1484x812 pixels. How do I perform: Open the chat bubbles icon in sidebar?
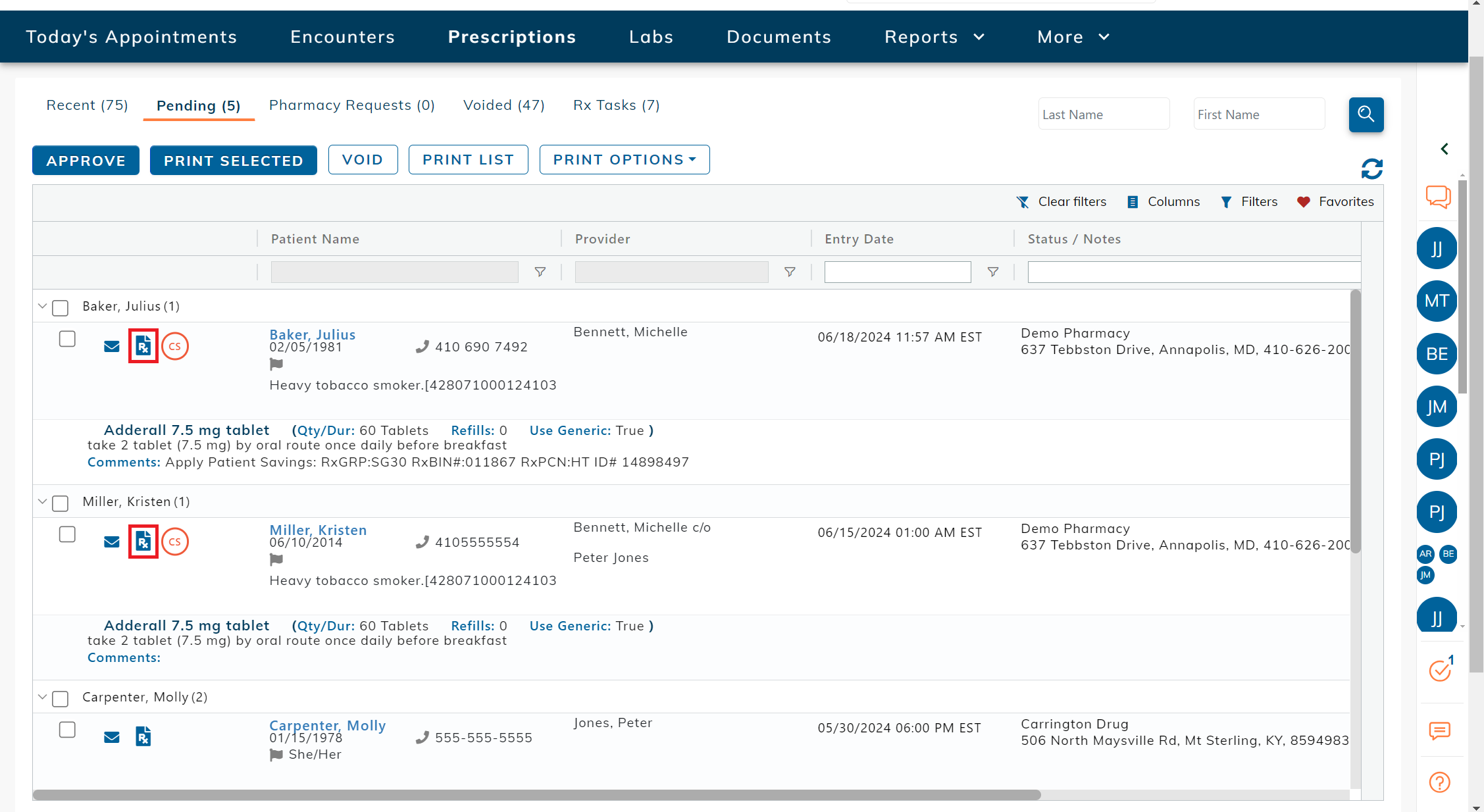[x=1438, y=196]
